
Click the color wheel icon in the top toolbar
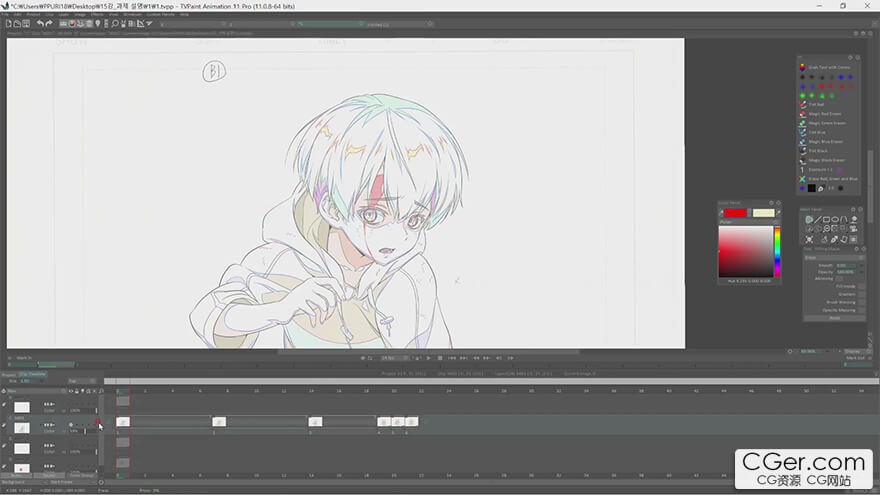(72, 24)
